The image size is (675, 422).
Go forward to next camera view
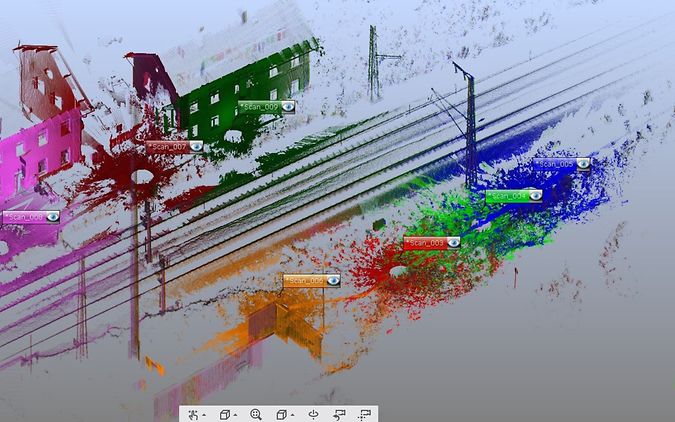tap(364, 414)
